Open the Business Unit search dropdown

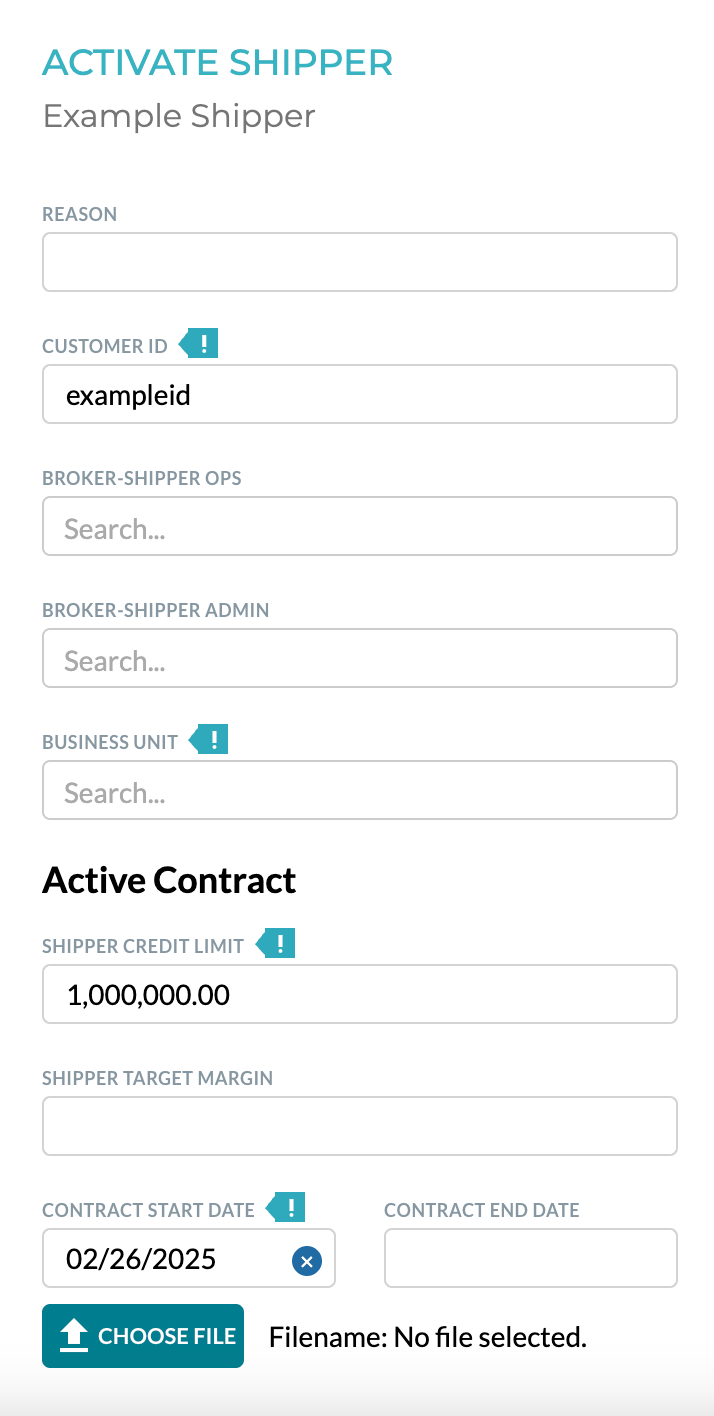pos(360,790)
